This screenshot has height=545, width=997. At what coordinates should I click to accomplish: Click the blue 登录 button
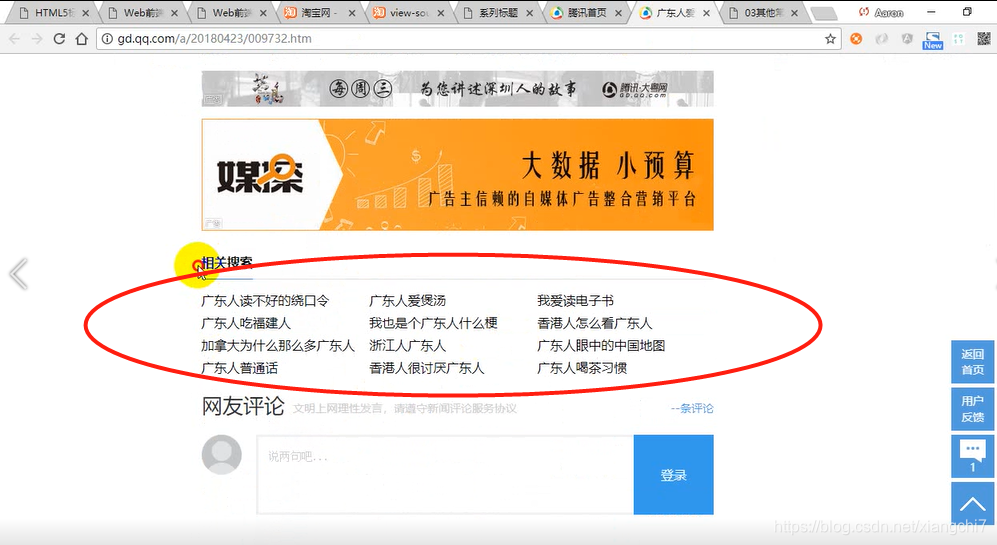tap(673, 474)
